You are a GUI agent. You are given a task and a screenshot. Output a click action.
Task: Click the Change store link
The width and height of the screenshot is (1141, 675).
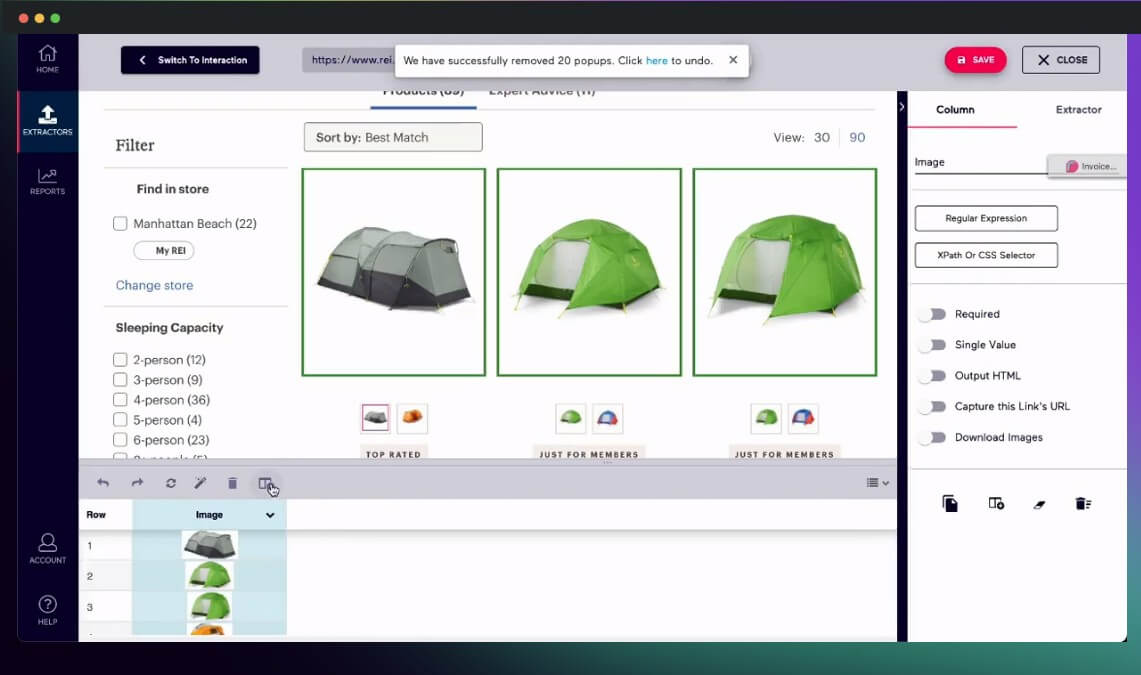pyautogui.click(x=154, y=285)
